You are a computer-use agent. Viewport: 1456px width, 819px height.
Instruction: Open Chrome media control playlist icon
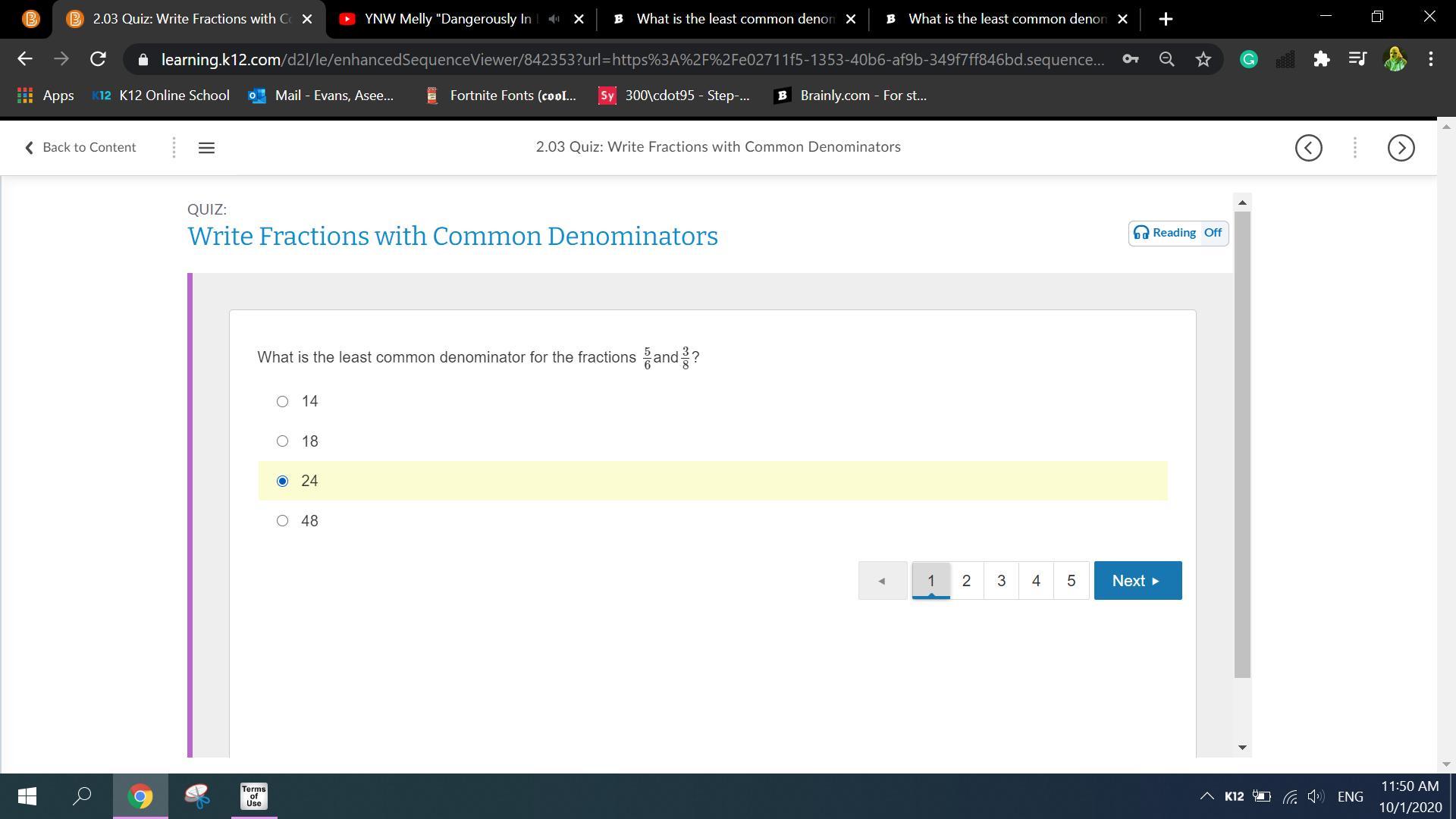[x=1357, y=59]
